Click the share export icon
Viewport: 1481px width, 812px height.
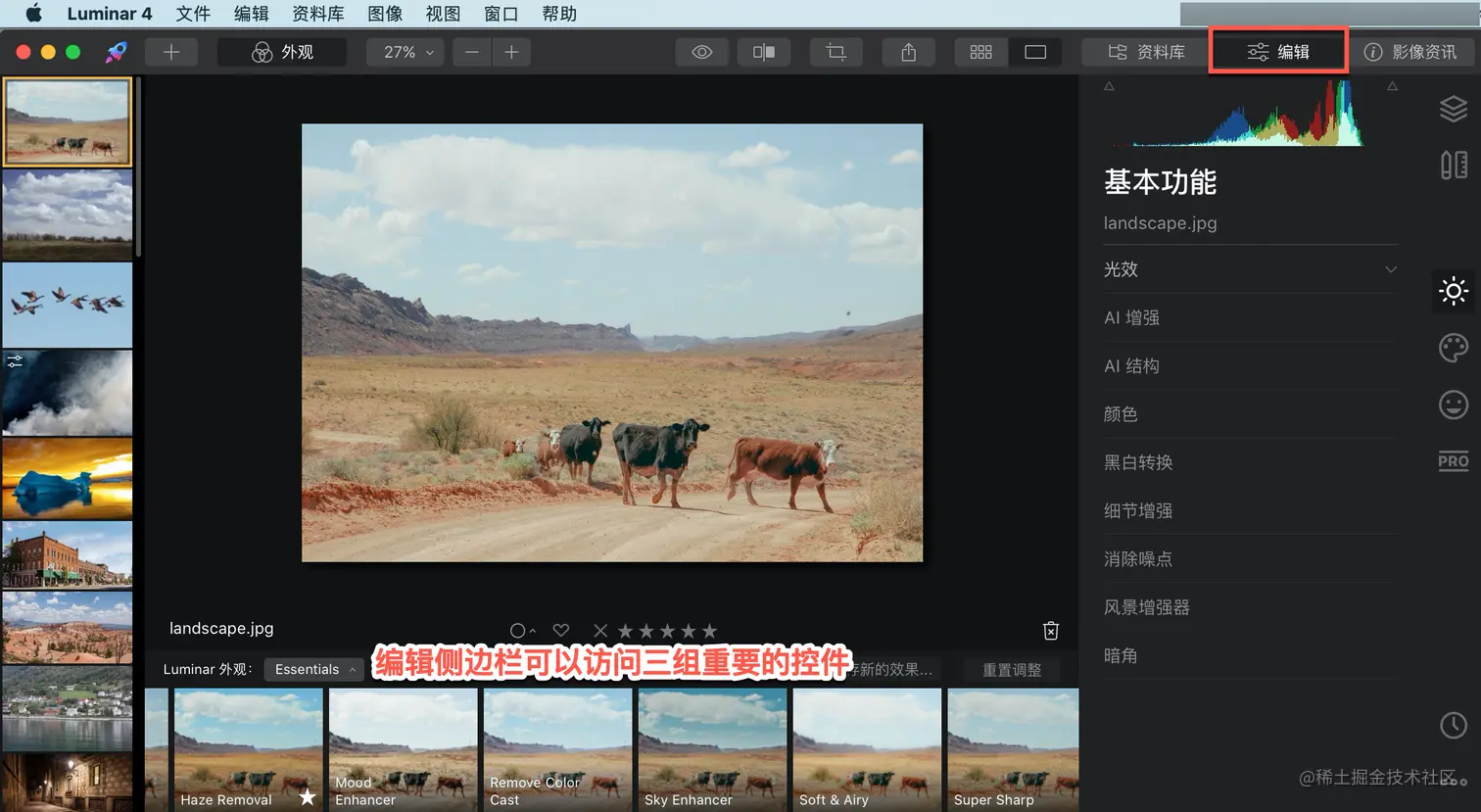(909, 52)
